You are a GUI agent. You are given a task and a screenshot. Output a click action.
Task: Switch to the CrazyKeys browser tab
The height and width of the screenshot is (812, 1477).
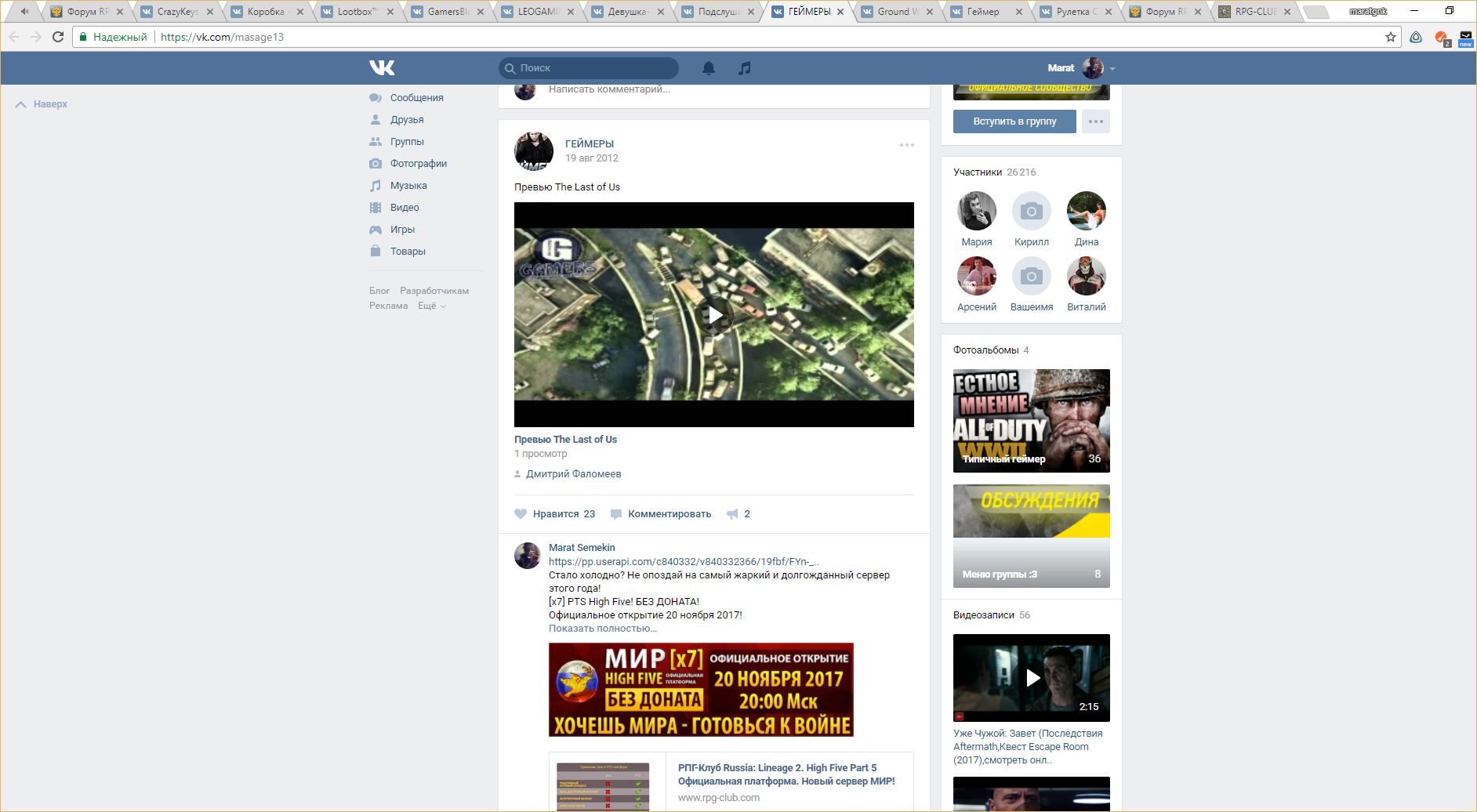[178, 12]
